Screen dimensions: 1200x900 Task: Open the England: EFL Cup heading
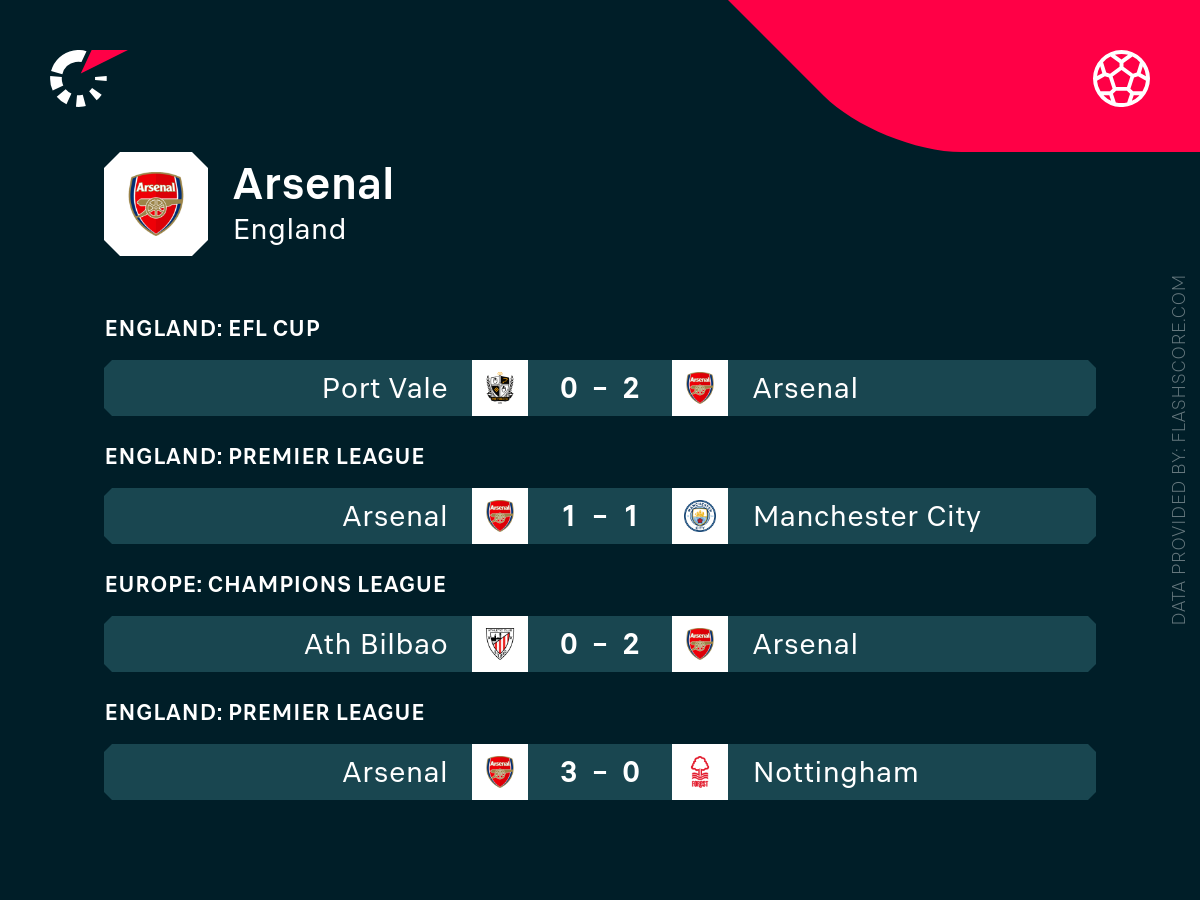212,328
